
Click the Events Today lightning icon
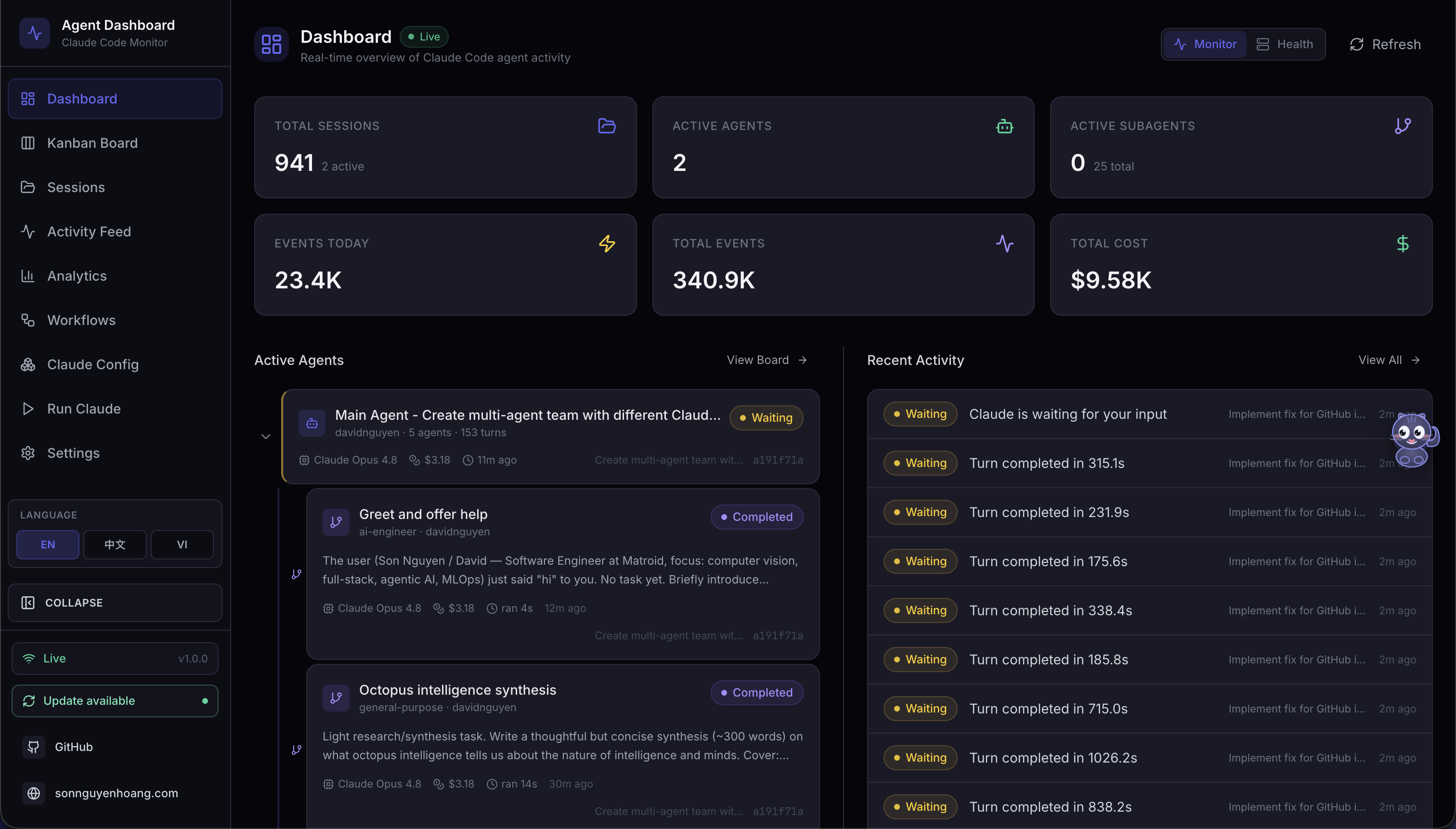(x=607, y=244)
